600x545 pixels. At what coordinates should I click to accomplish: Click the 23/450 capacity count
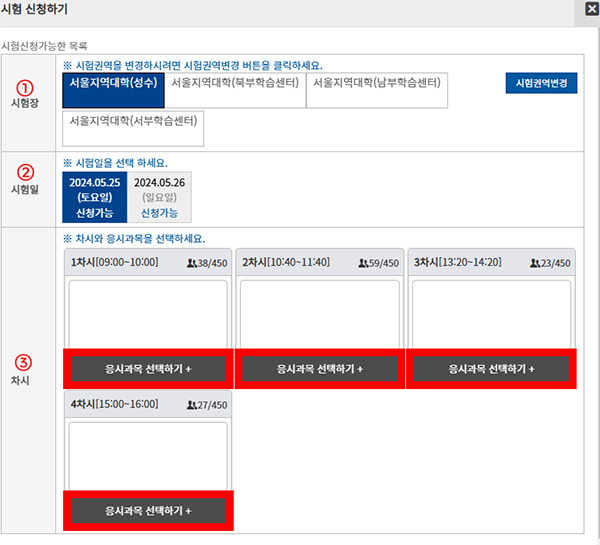click(x=556, y=263)
